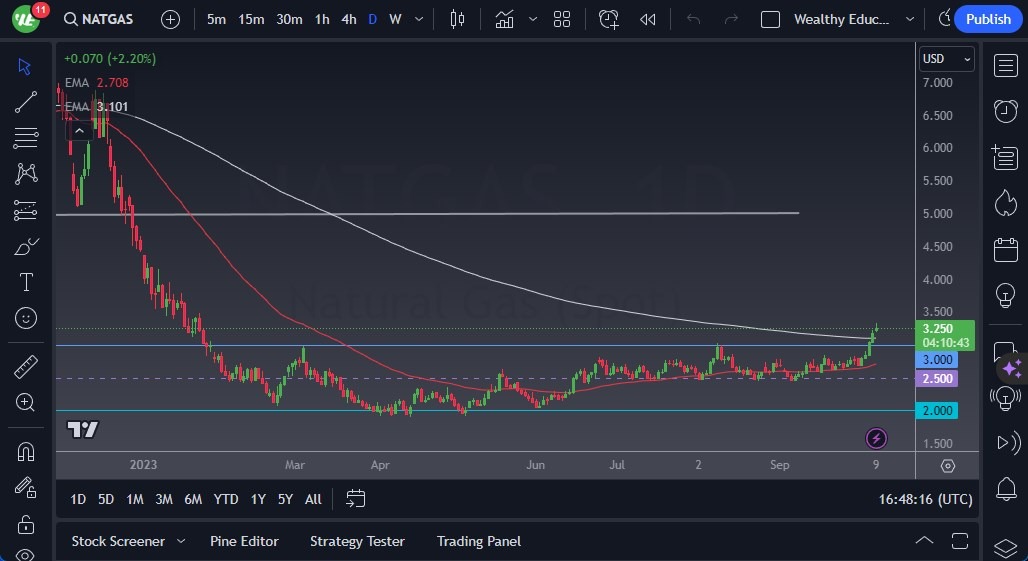
Task: Switch to the Pine Editor tab
Action: [x=244, y=541]
